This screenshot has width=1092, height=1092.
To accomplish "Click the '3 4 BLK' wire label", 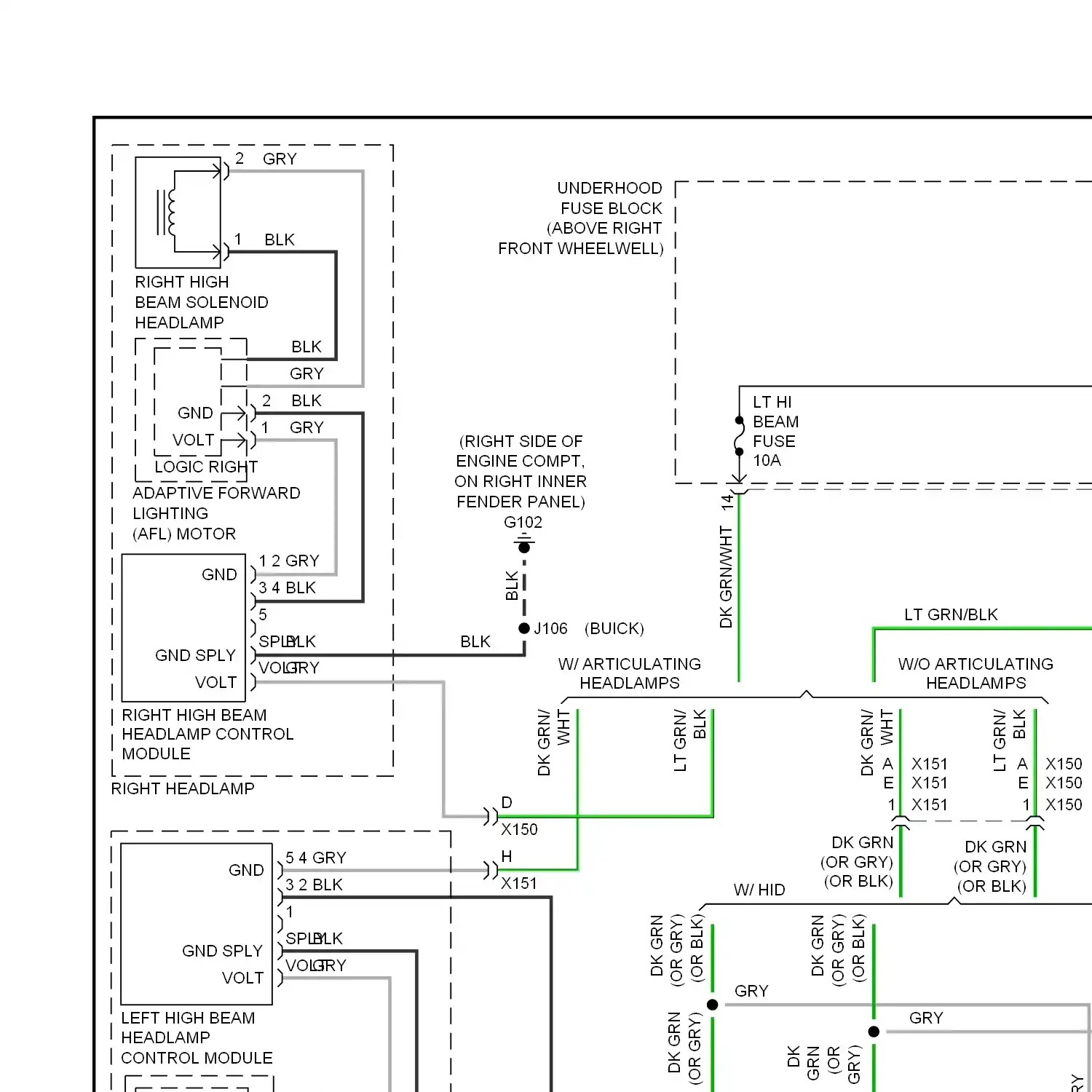I will pyautogui.click(x=288, y=587).
